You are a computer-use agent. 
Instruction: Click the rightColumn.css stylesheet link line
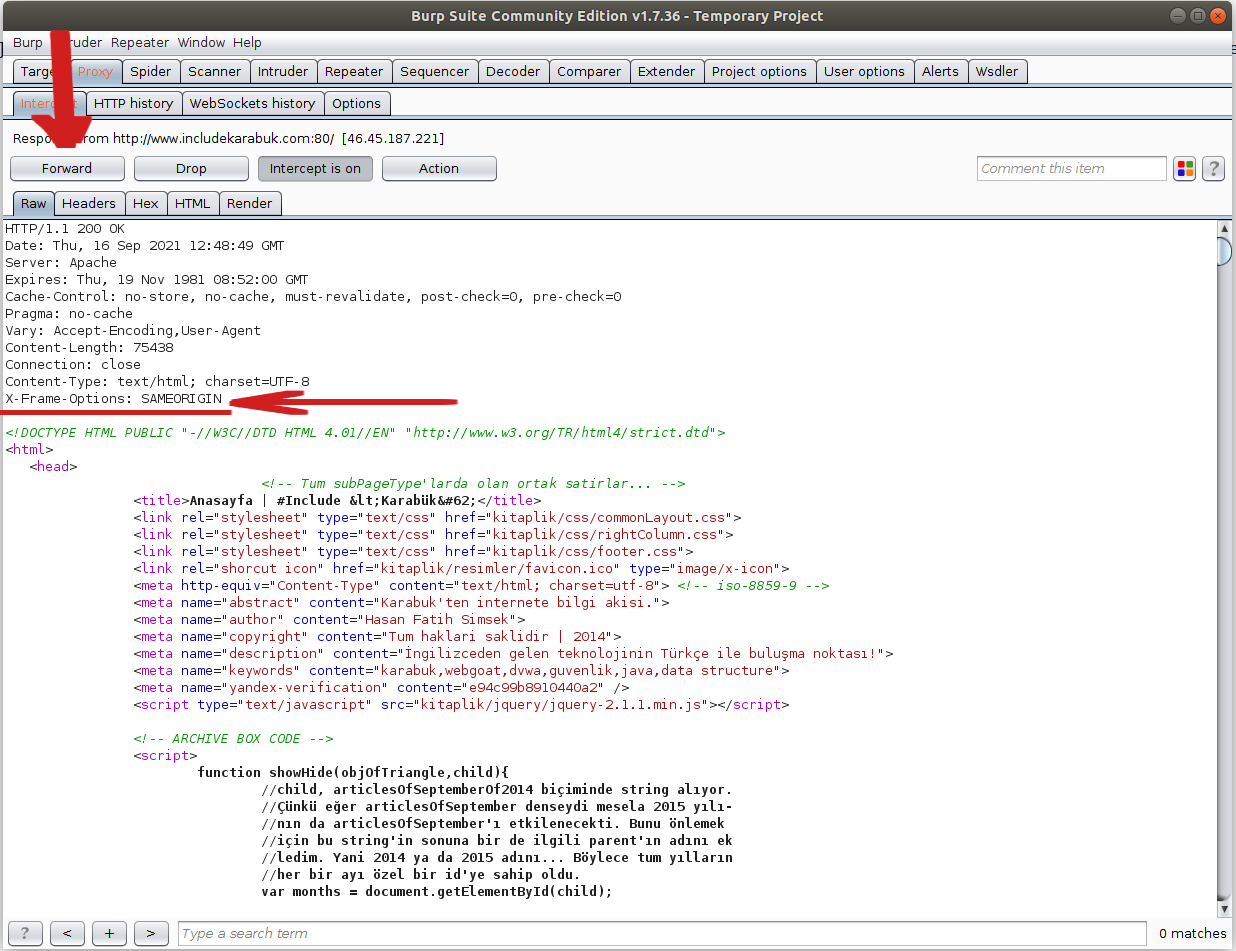point(433,535)
